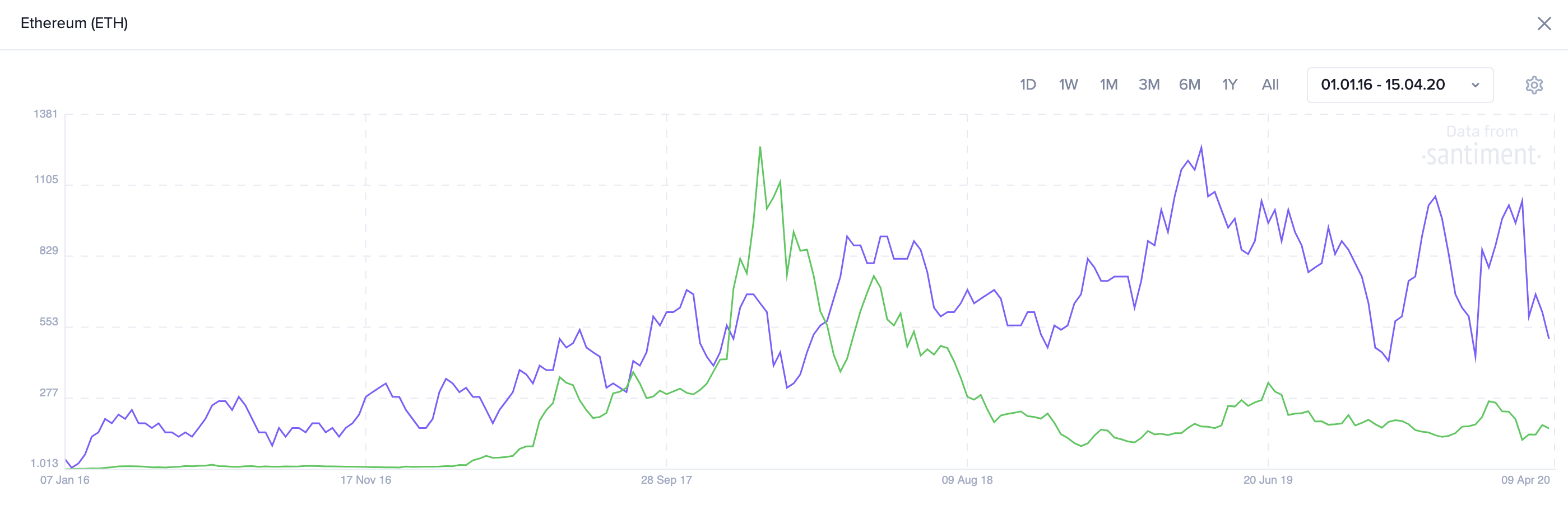Switch to the 1W time range
Screen dimensions: 1568x505
click(x=1068, y=85)
